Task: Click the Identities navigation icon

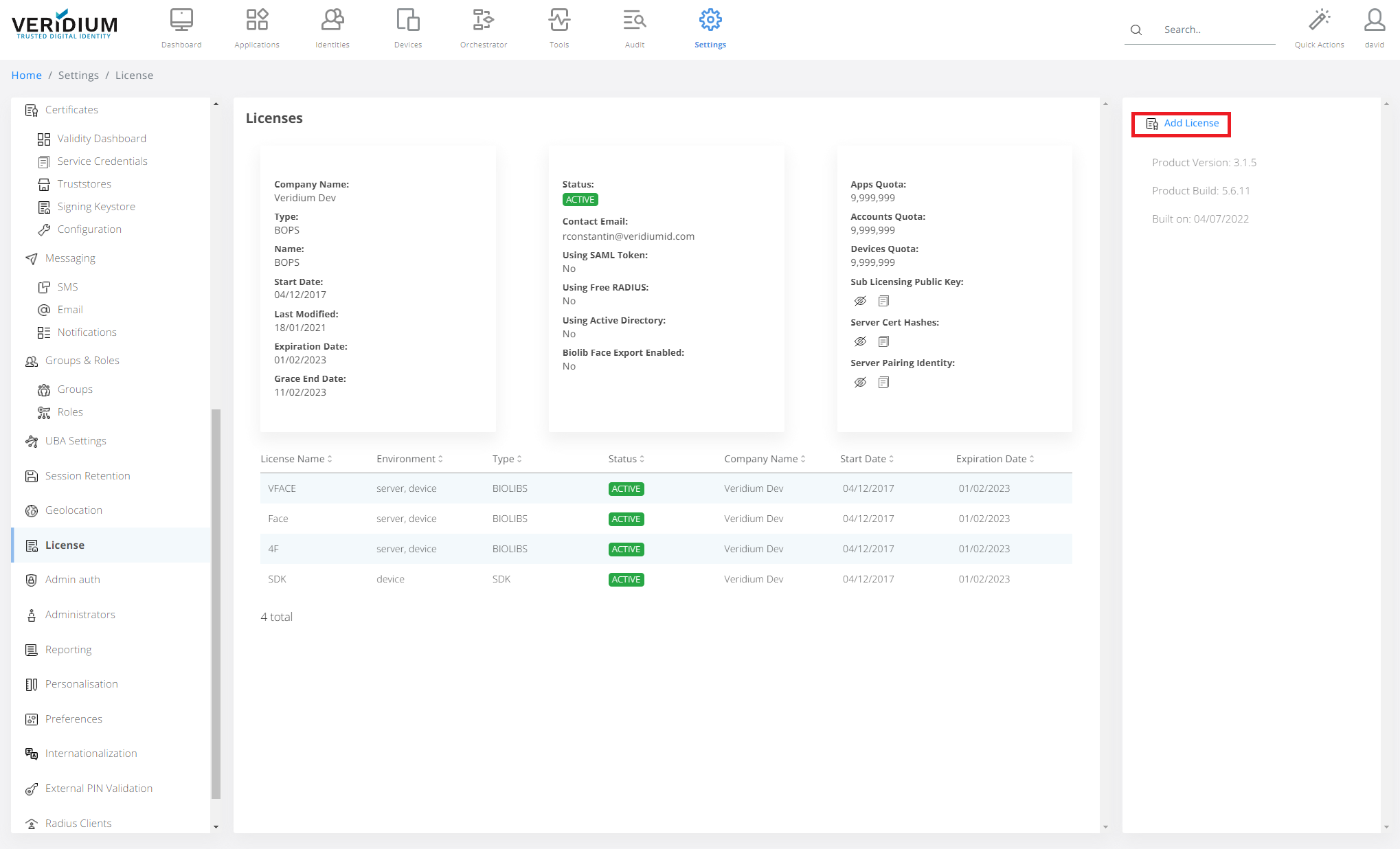Action: click(332, 21)
